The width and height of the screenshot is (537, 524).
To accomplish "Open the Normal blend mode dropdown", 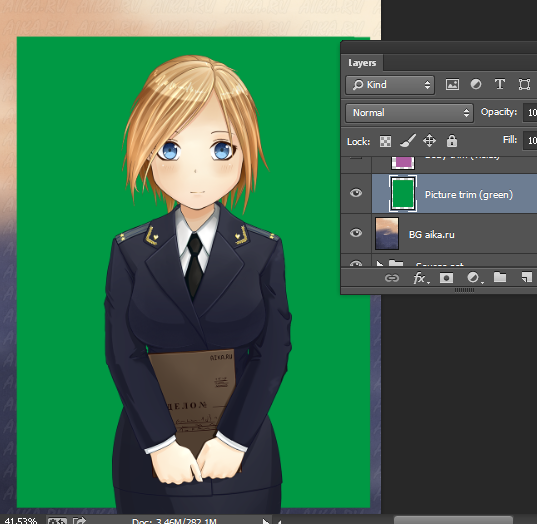I will click(x=410, y=113).
